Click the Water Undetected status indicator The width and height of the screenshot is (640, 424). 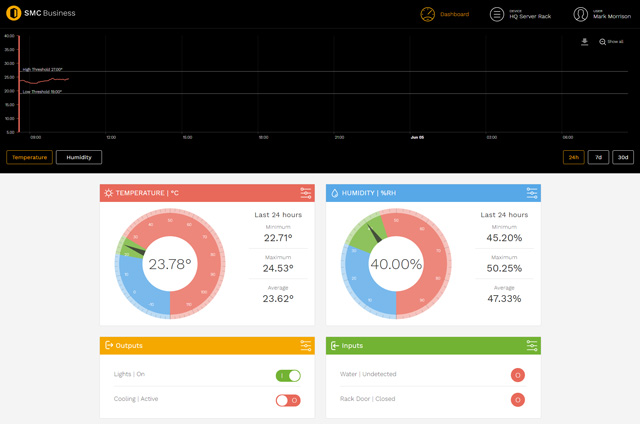518,375
